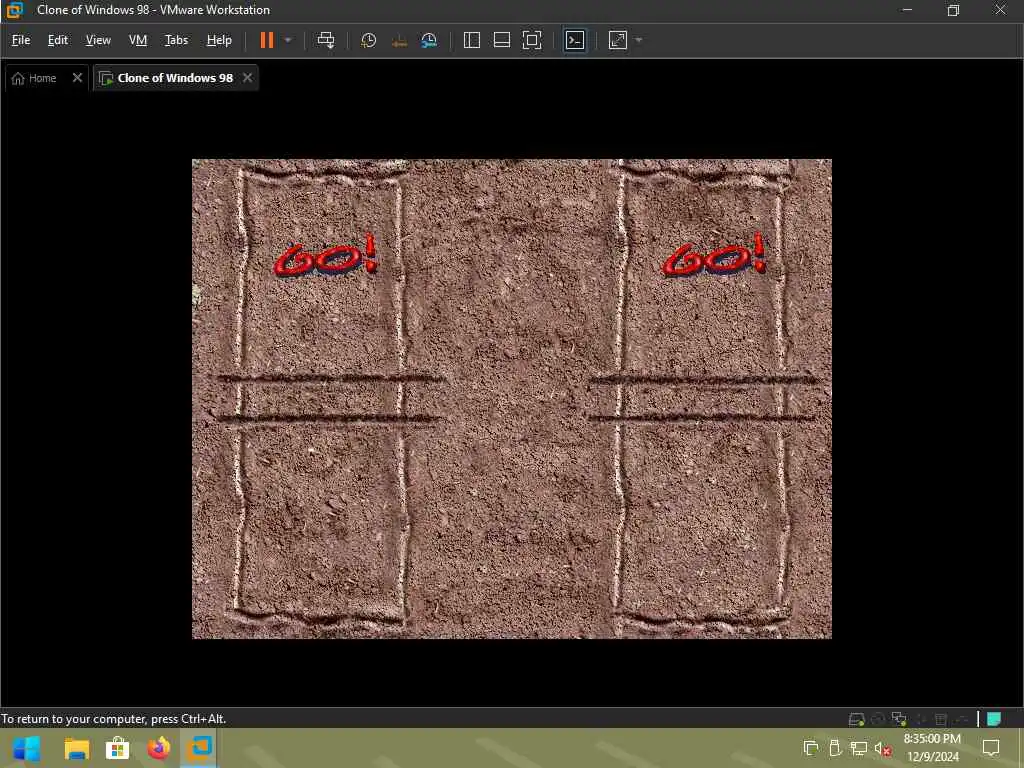Click the hard disk status icon
The width and height of the screenshot is (1024, 768).
click(856, 719)
